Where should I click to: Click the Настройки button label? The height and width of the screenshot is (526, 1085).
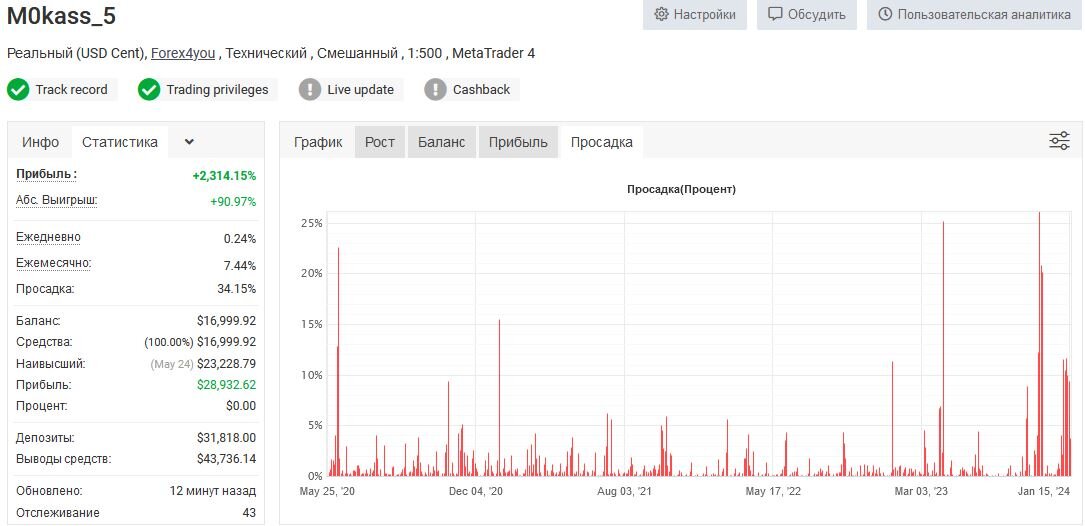click(704, 14)
